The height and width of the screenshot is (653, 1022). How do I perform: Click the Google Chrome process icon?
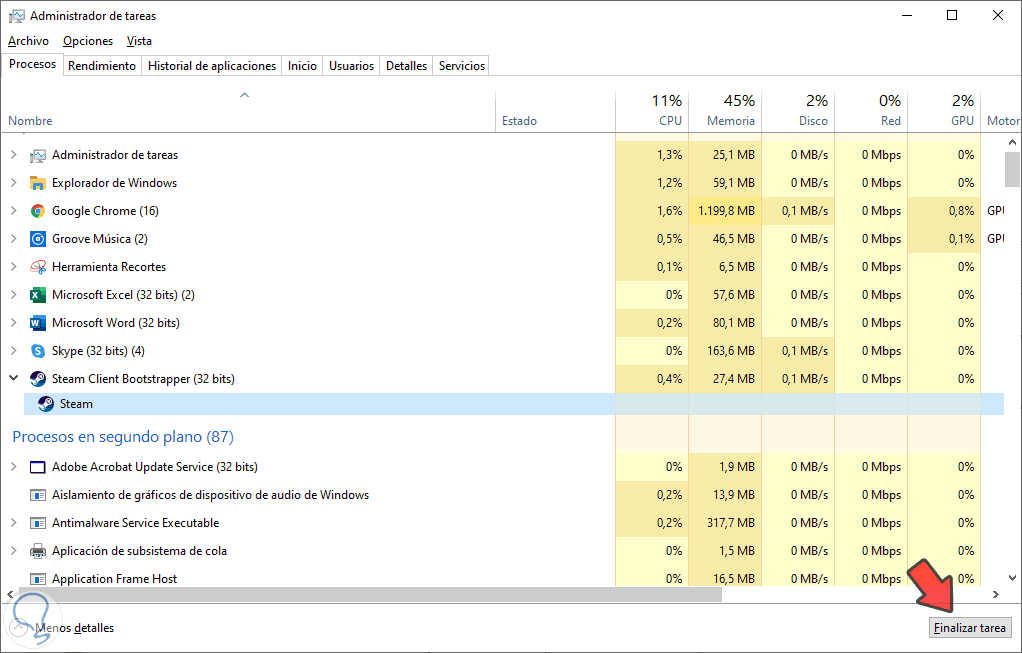tap(38, 211)
